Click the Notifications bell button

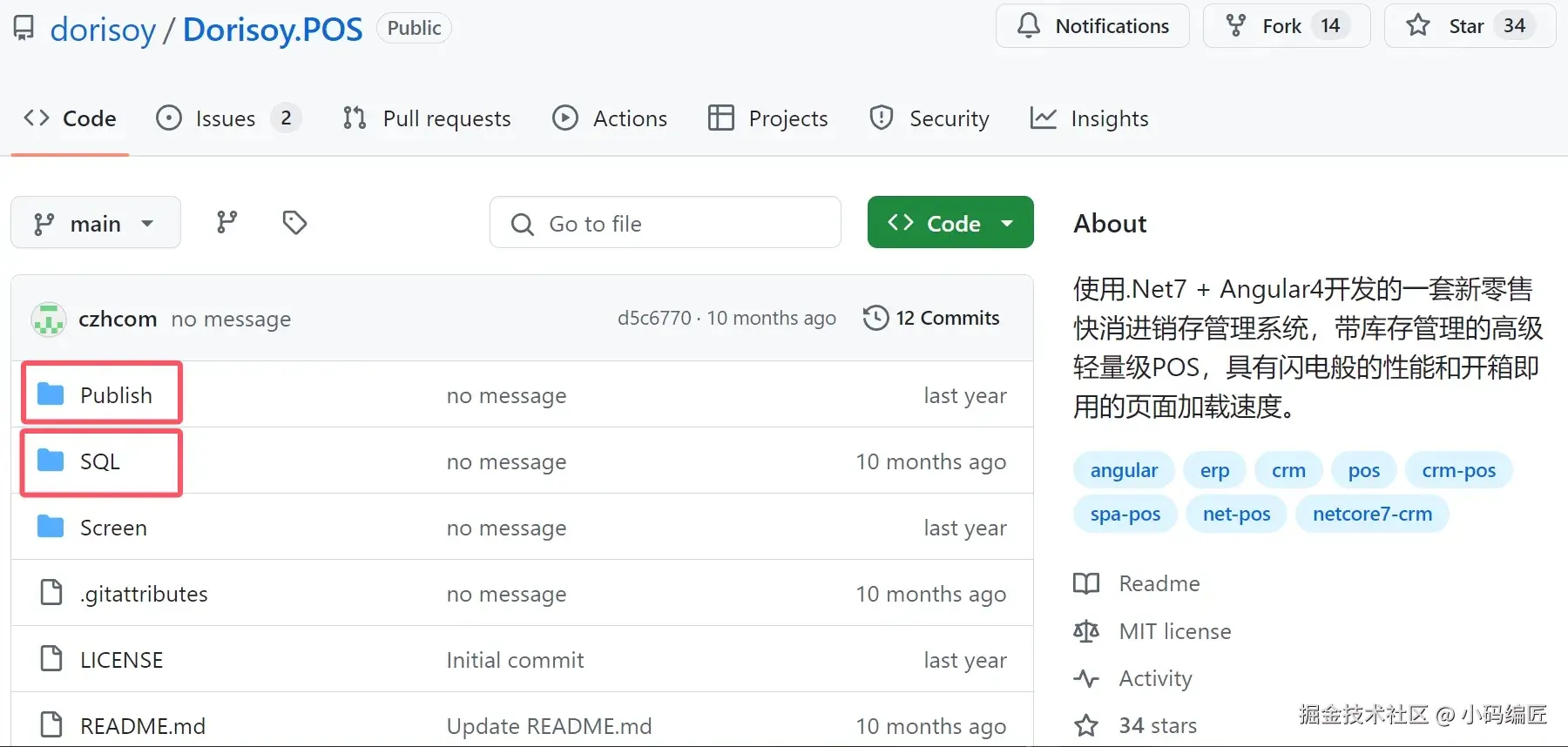pos(1092,26)
